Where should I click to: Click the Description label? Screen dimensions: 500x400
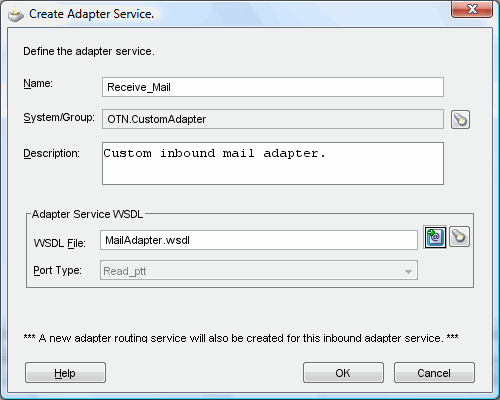(51, 153)
